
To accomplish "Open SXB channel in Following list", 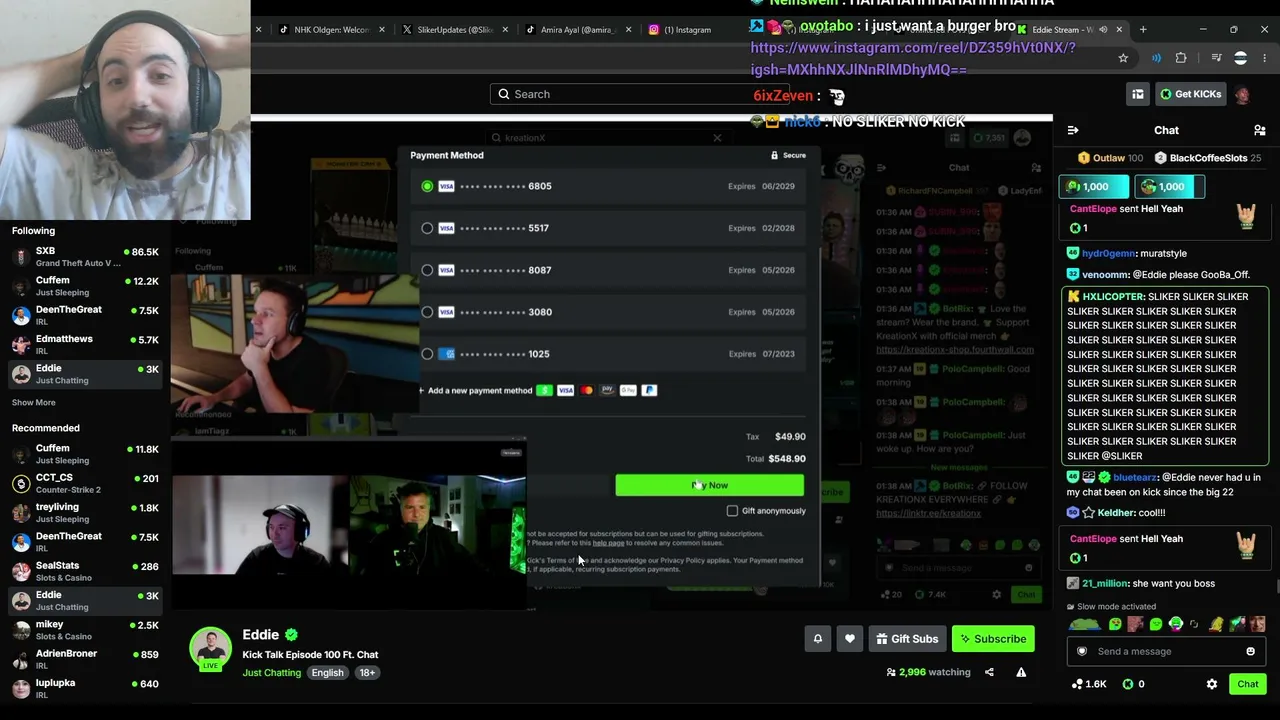I will 85,257.
